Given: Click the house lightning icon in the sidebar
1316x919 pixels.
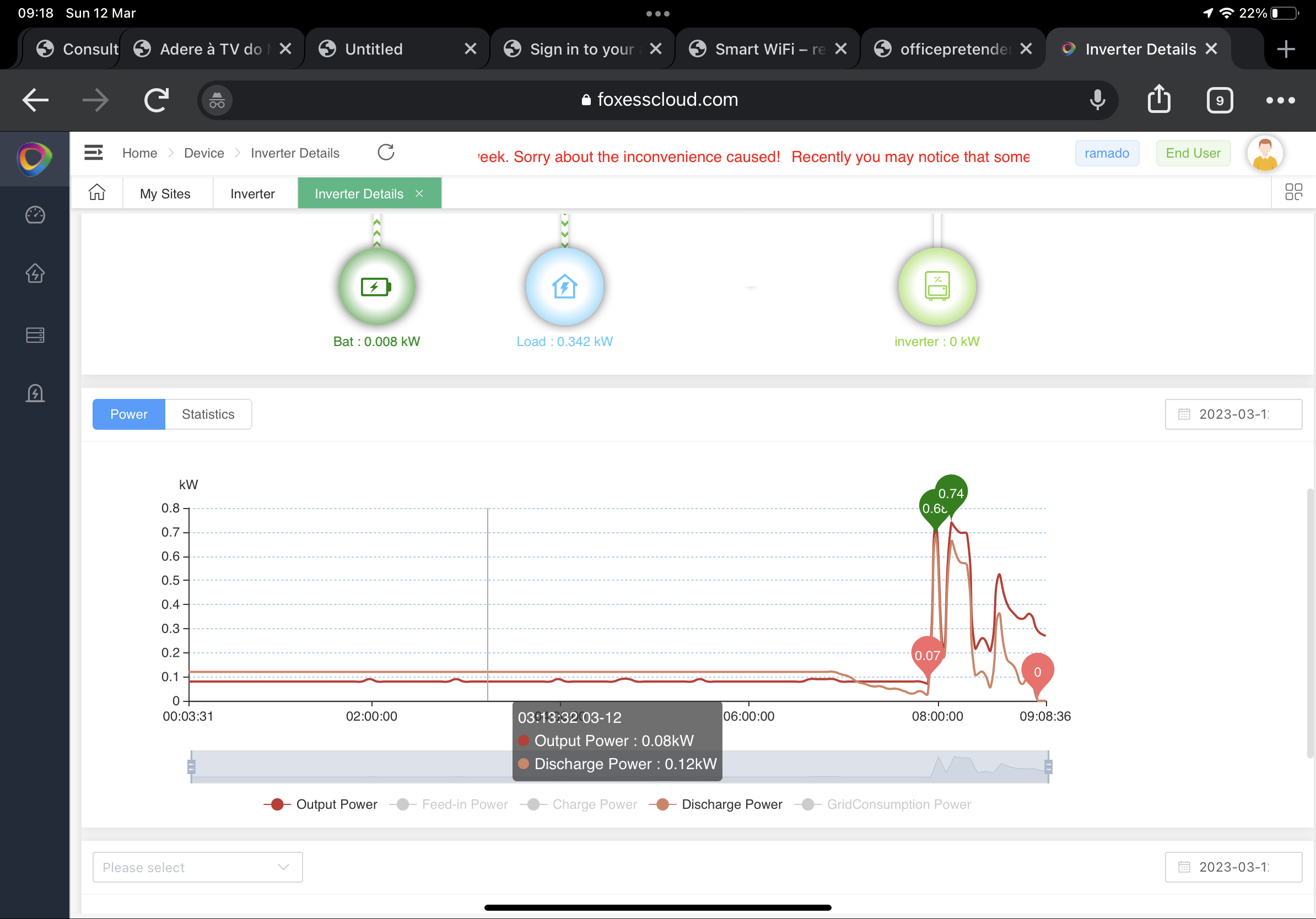Looking at the screenshot, I should [35, 273].
